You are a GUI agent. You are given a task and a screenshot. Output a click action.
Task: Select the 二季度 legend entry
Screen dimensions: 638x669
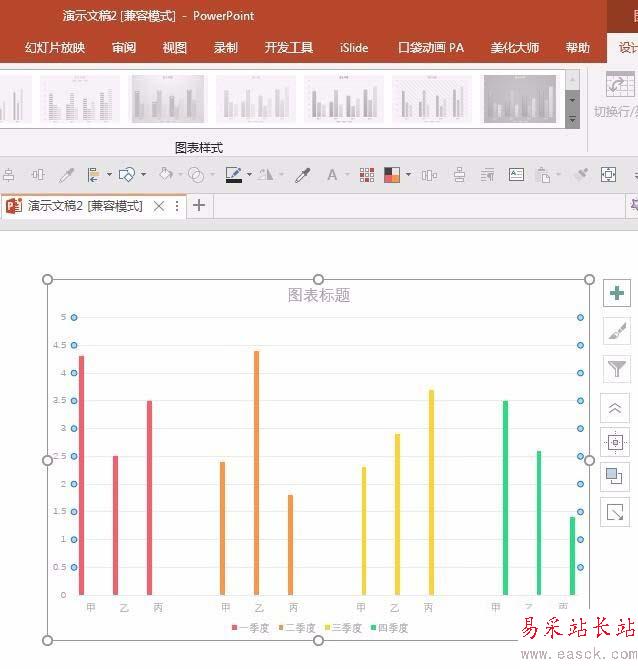297,628
